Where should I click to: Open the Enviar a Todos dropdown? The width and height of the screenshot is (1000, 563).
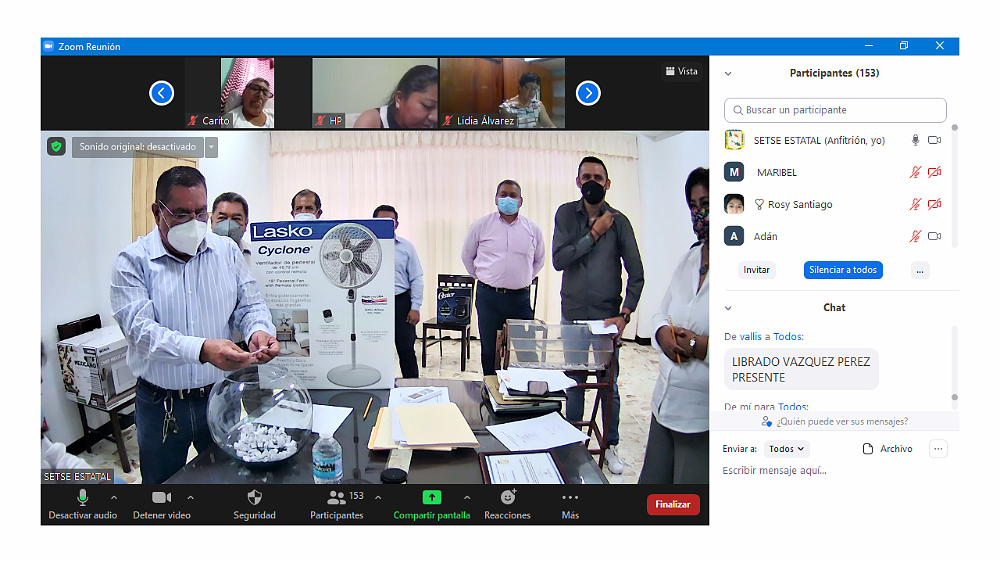click(x=787, y=449)
